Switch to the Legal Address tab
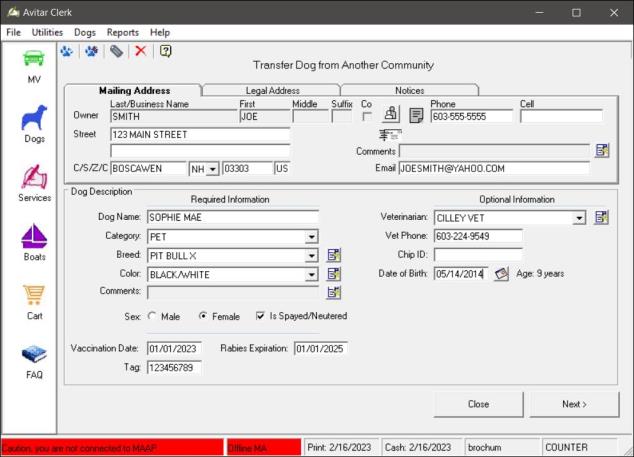 [272, 90]
